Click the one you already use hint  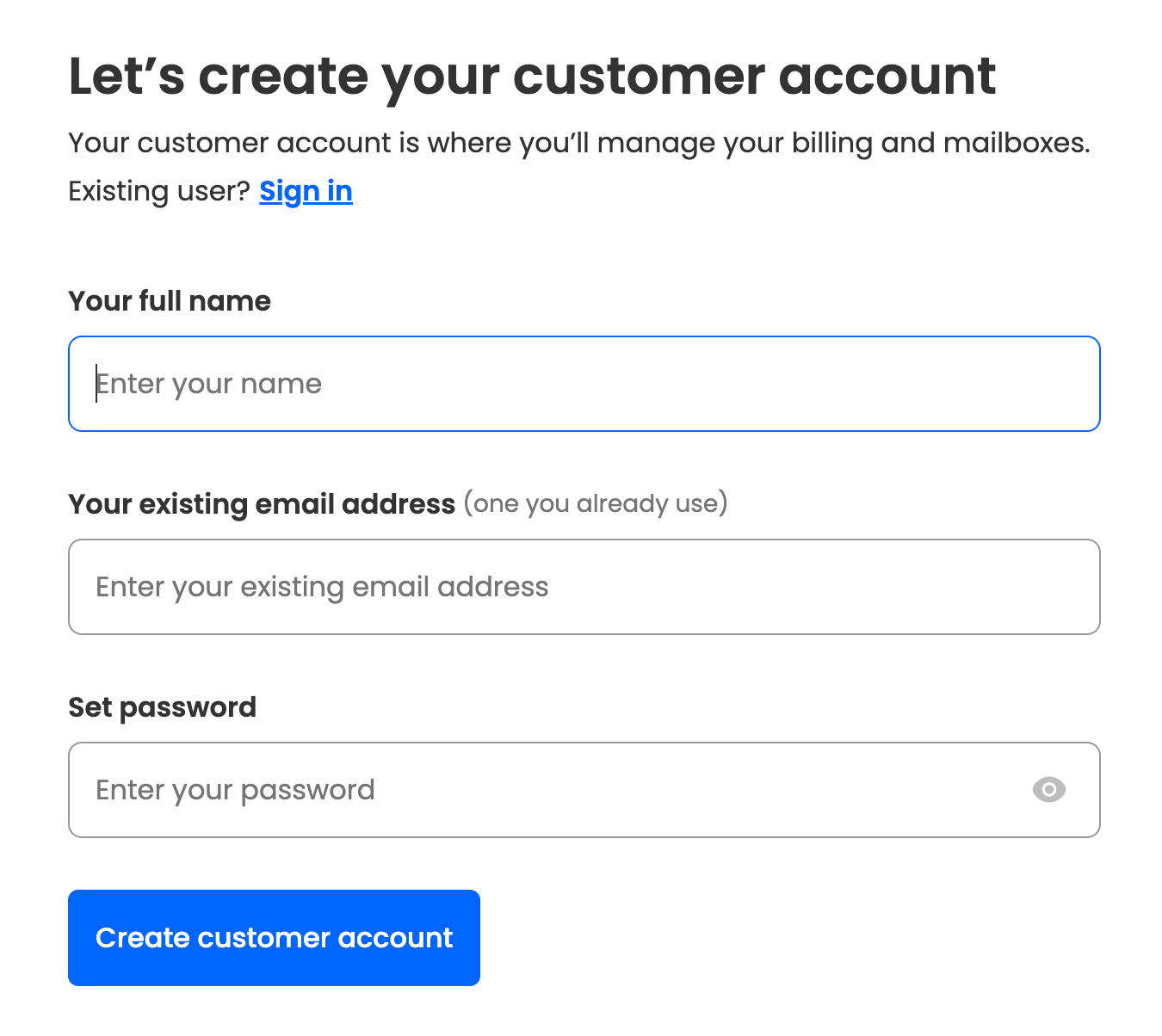pos(596,503)
